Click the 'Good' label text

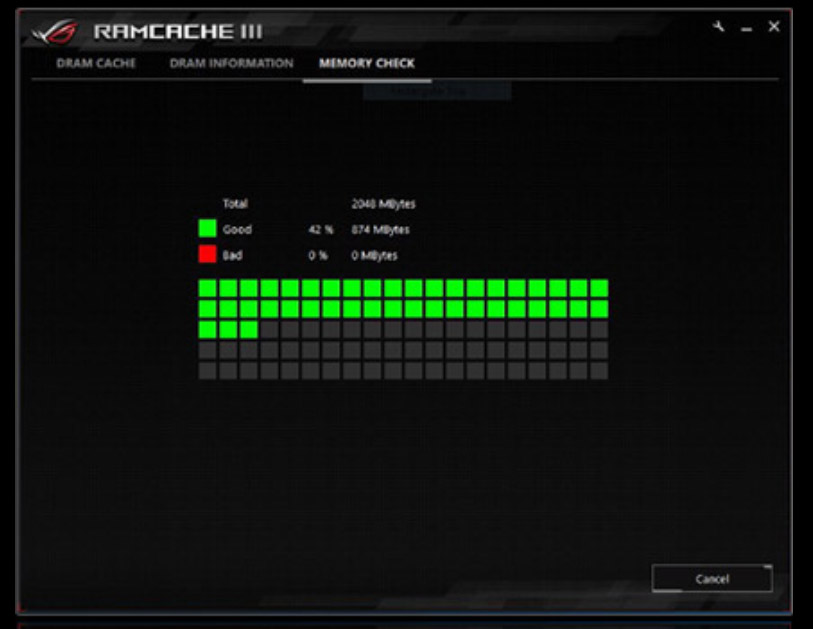coord(237,229)
